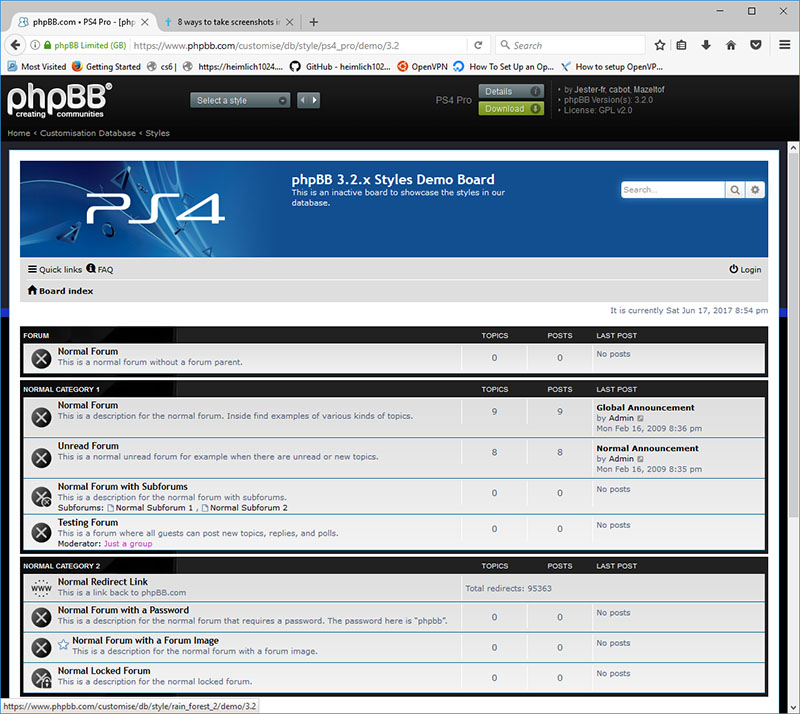
Task: Click the Login link
Action: coord(745,269)
